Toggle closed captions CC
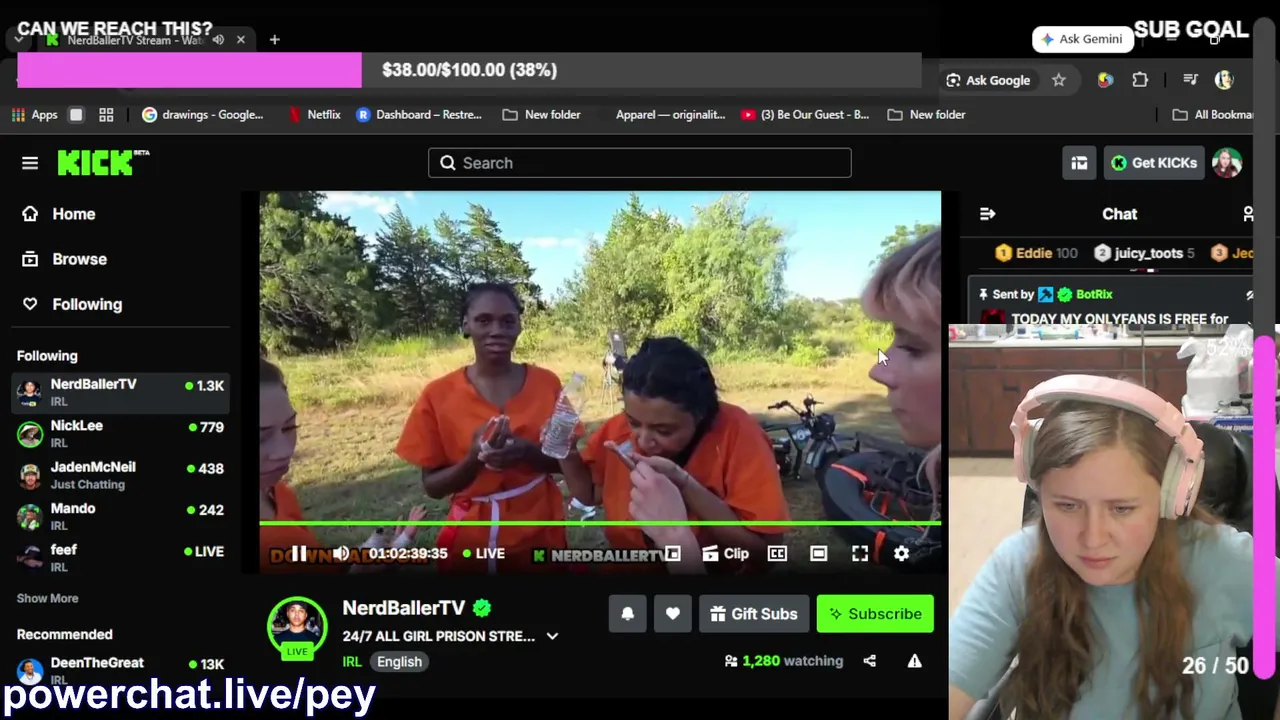Image resolution: width=1280 pixels, height=720 pixels. [777, 553]
